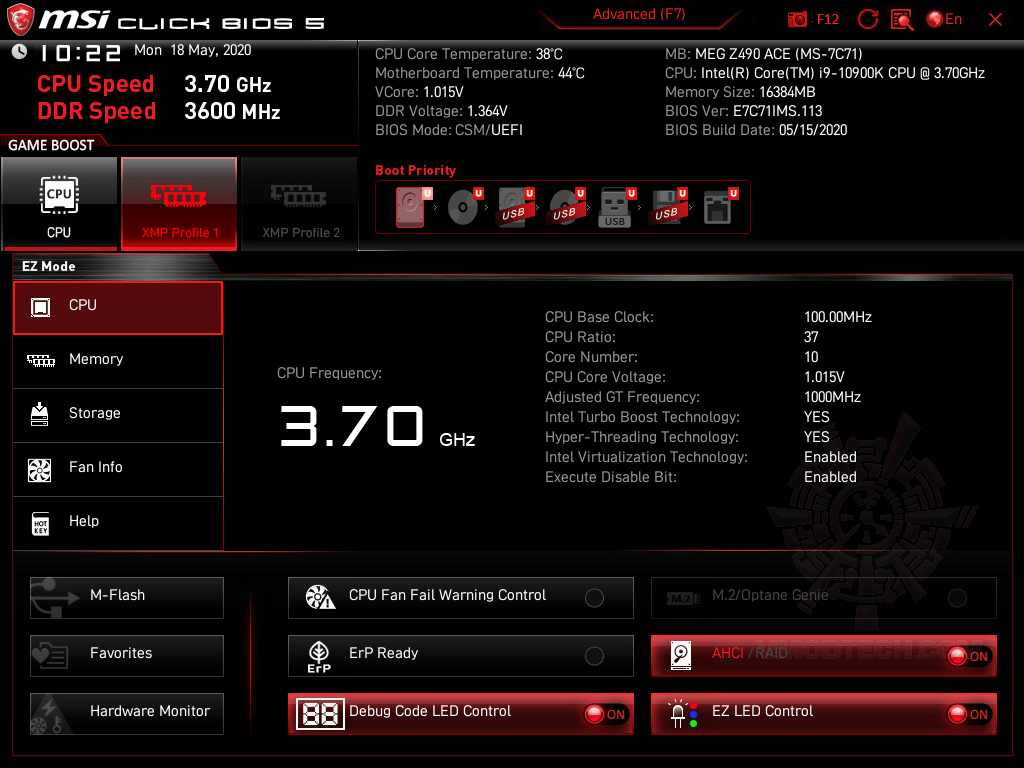Viewport: 1024px width, 768px height.
Task: Click the AHCI/RAID hard drive icon
Action: (x=681, y=656)
